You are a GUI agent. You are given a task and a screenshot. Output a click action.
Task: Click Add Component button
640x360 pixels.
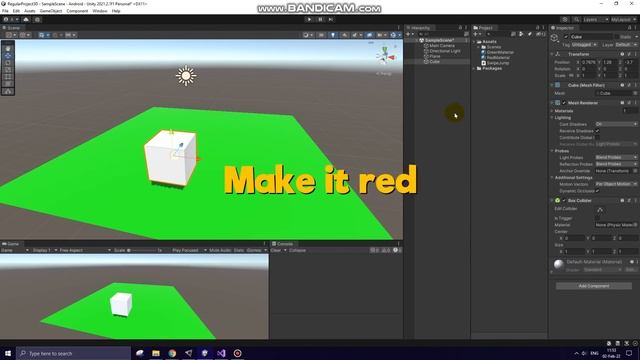594,286
